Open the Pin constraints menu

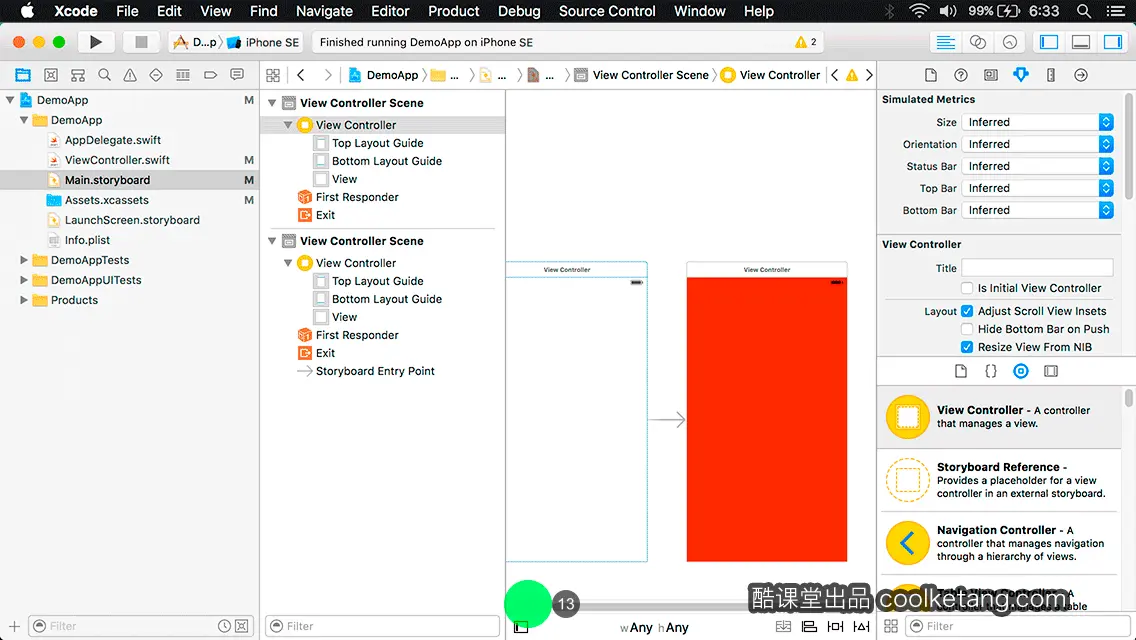[x=835, y=626]
